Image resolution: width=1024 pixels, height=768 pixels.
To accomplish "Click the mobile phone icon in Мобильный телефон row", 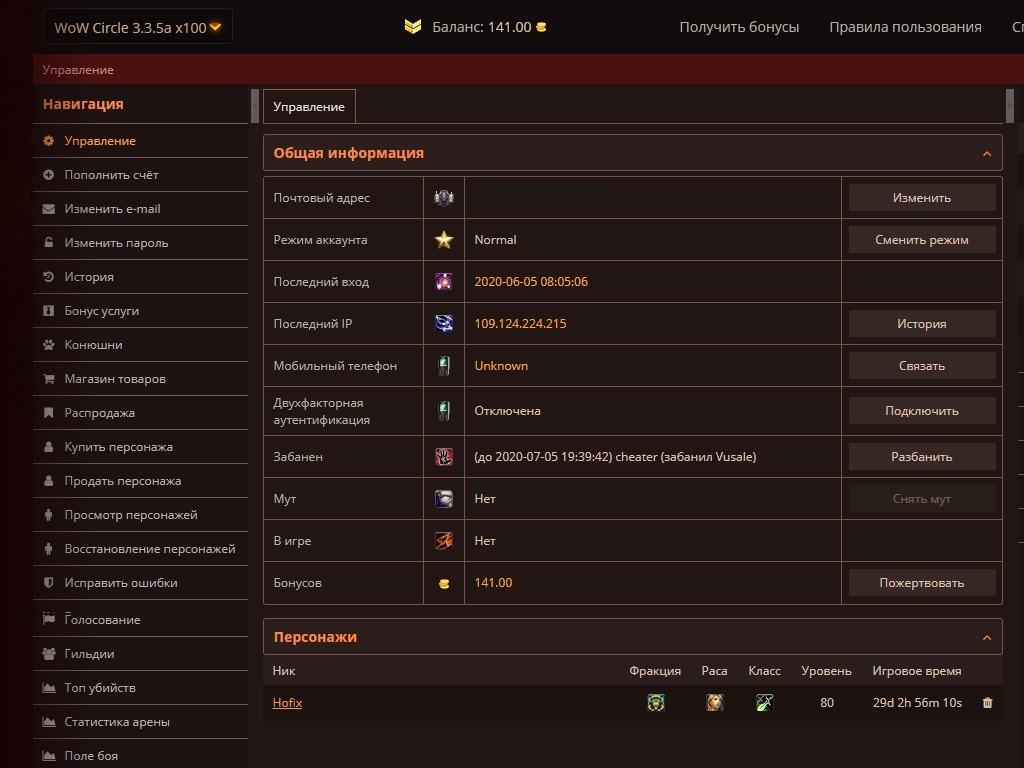I will (x=444, y=366).
